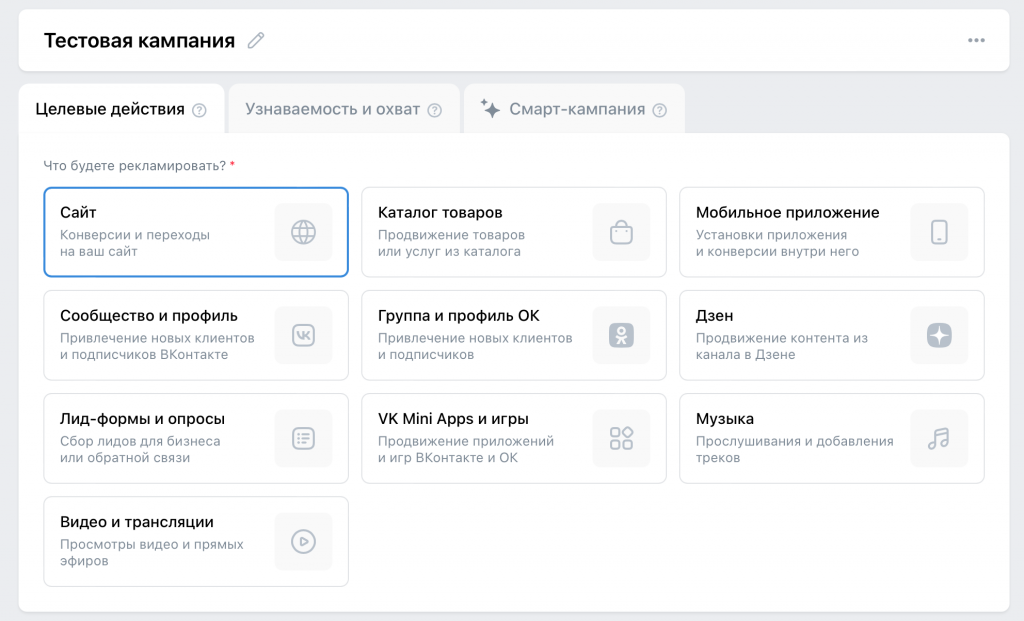Click the pencil icon to rename campaign
Screen dimensions: 1024x621
click(x=256, y=40)
